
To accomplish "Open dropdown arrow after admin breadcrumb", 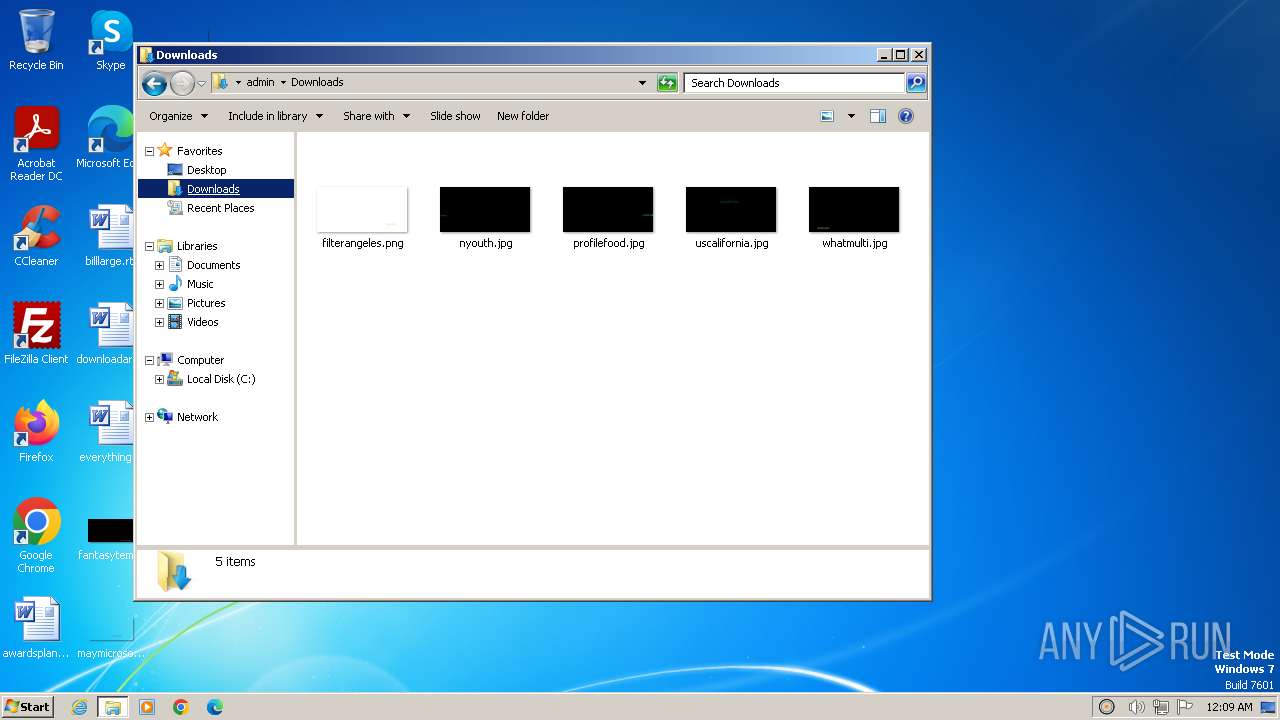I will pos(283,83).
